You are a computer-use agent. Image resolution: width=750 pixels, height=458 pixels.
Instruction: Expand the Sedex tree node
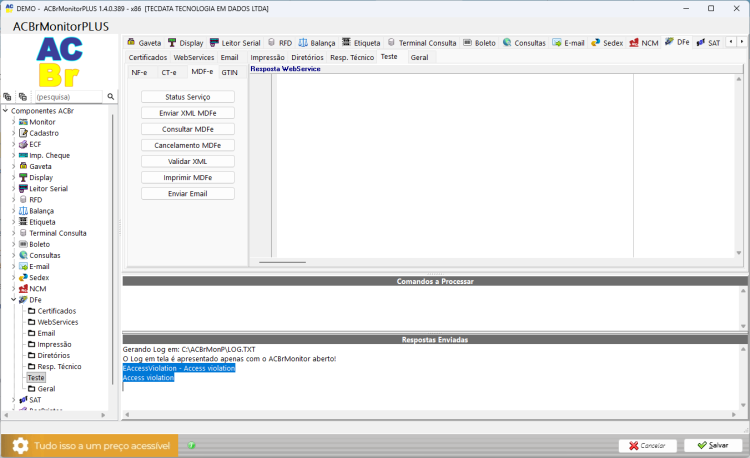[13, 277]
